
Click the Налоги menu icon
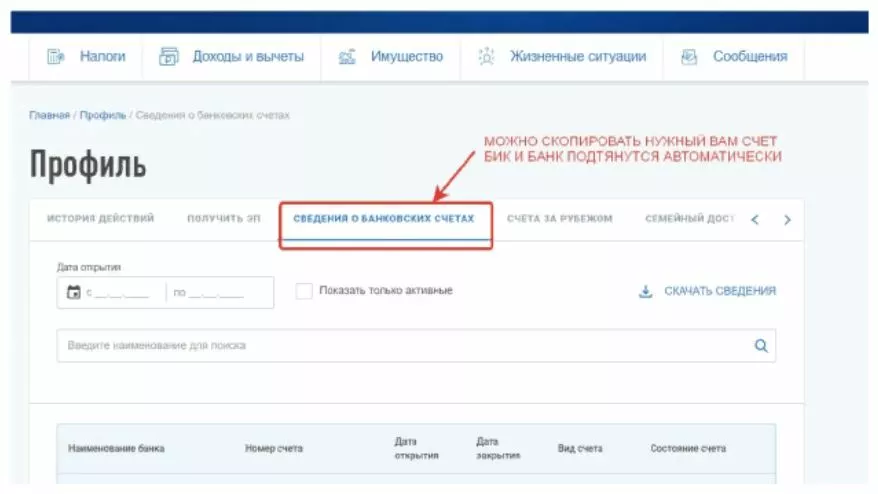55,57
